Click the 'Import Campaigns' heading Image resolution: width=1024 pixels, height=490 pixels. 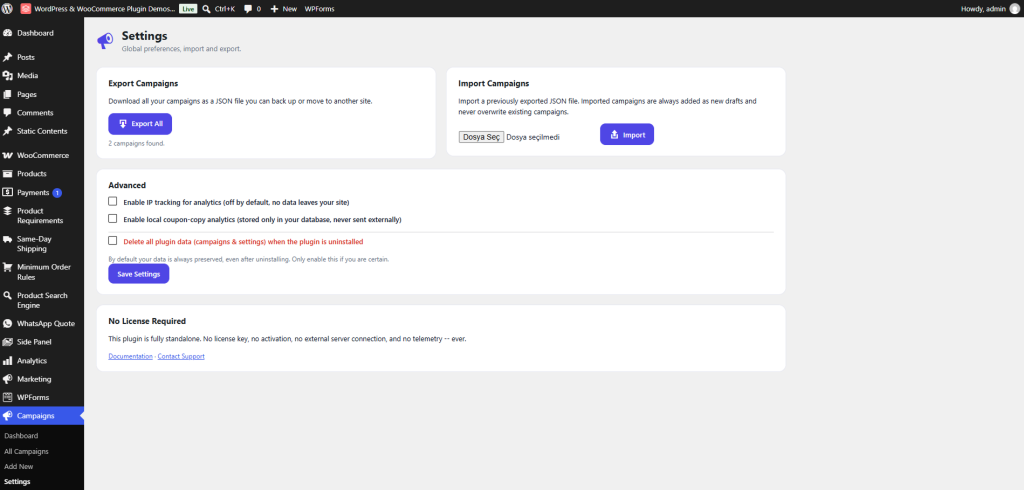pyautogui.click(x=494, y=84)
